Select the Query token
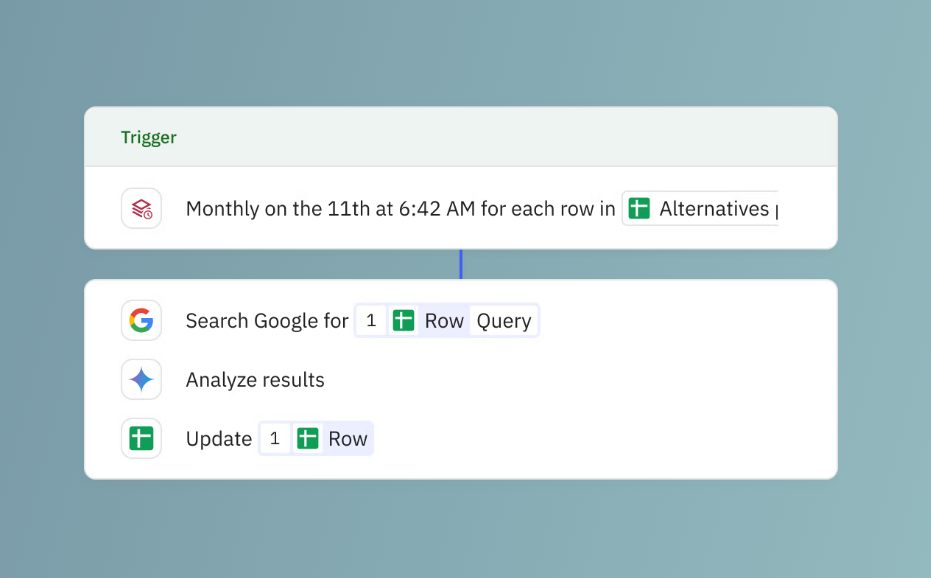This screenshot has height=578, width=931. [504, 321]
